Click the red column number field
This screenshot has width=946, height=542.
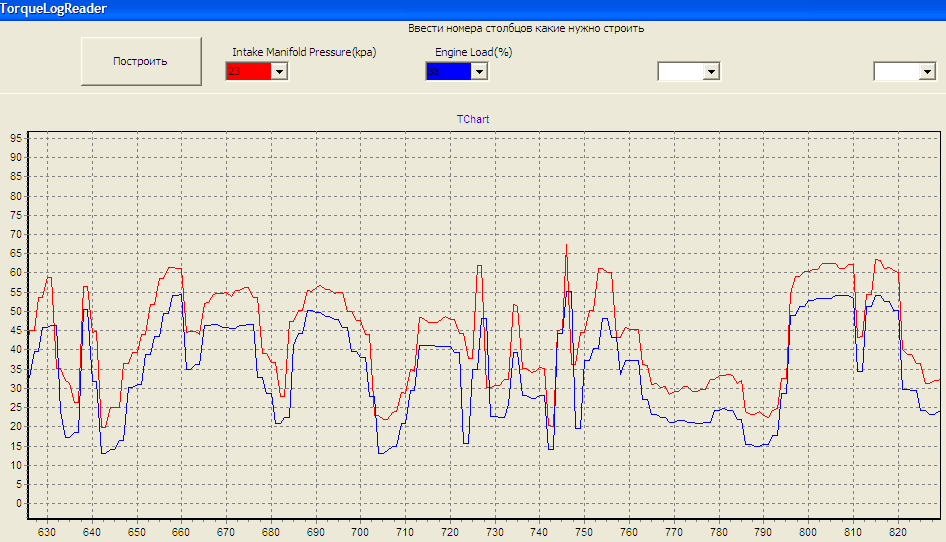(248, 71)
